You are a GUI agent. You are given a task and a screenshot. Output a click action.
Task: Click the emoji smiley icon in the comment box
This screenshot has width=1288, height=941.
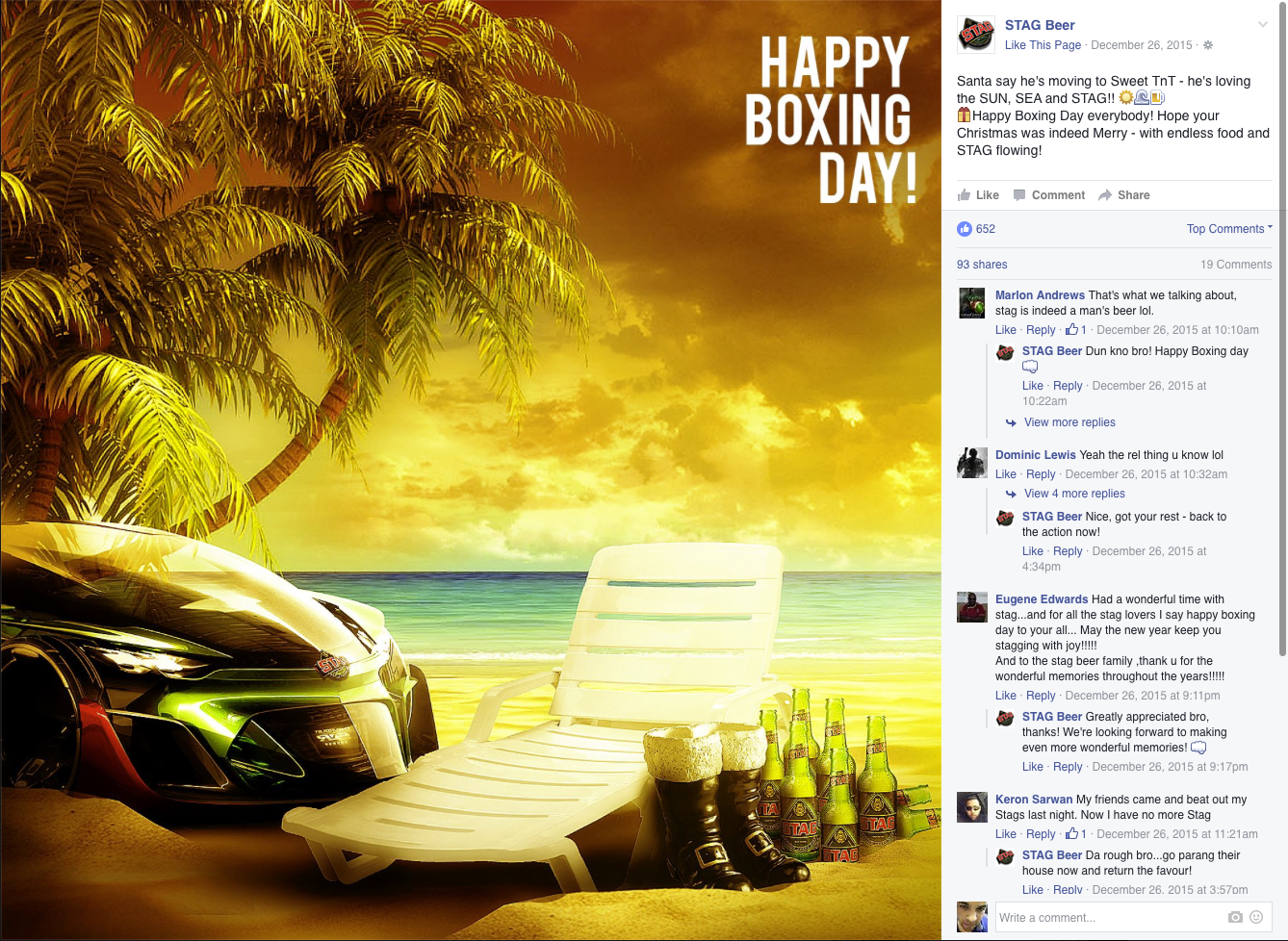tap(1256, 917)
